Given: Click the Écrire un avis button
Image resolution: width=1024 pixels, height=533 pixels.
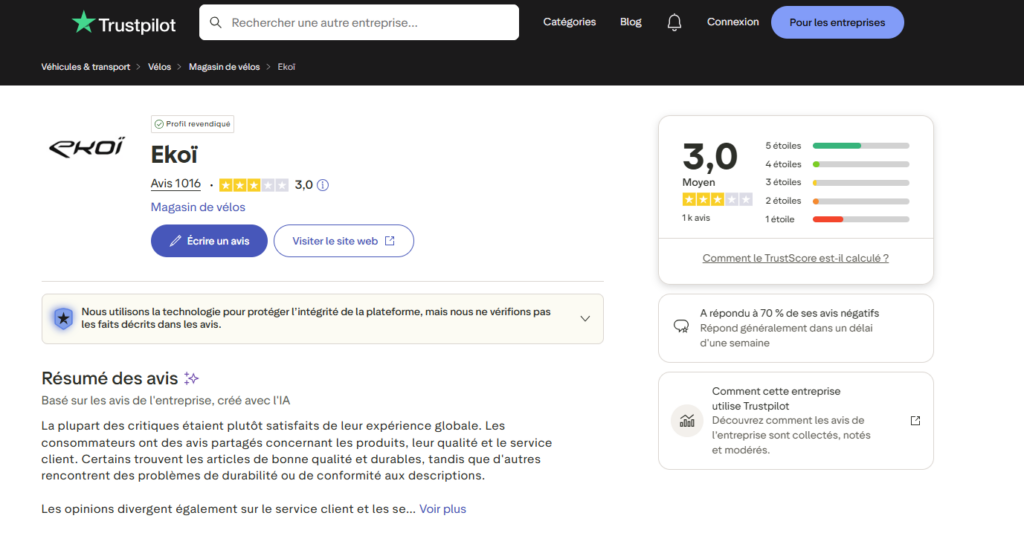Looking at the screenshot, I should (x=209, y=241).
